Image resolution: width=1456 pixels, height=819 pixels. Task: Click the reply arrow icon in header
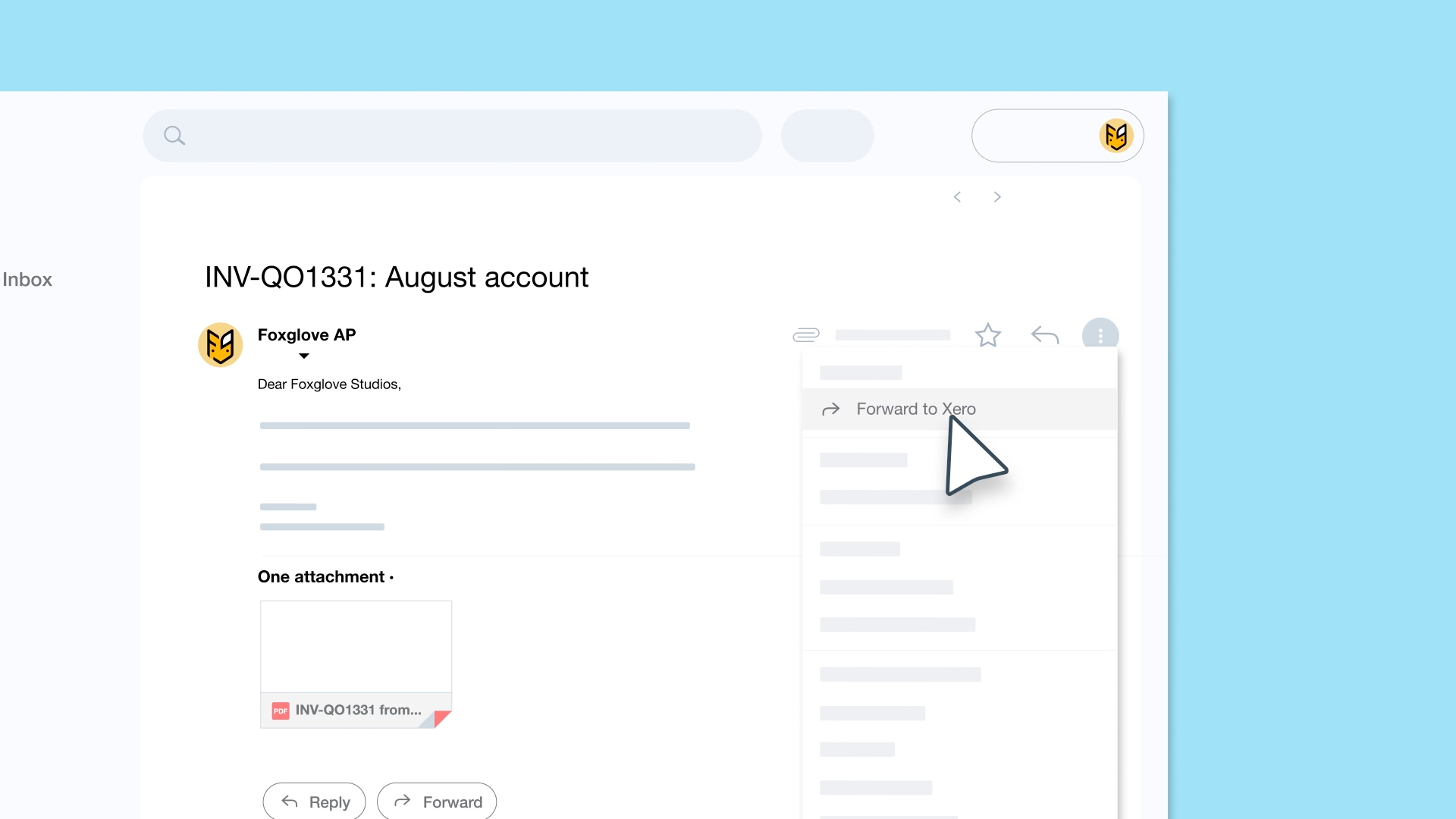coord(1044,334)
